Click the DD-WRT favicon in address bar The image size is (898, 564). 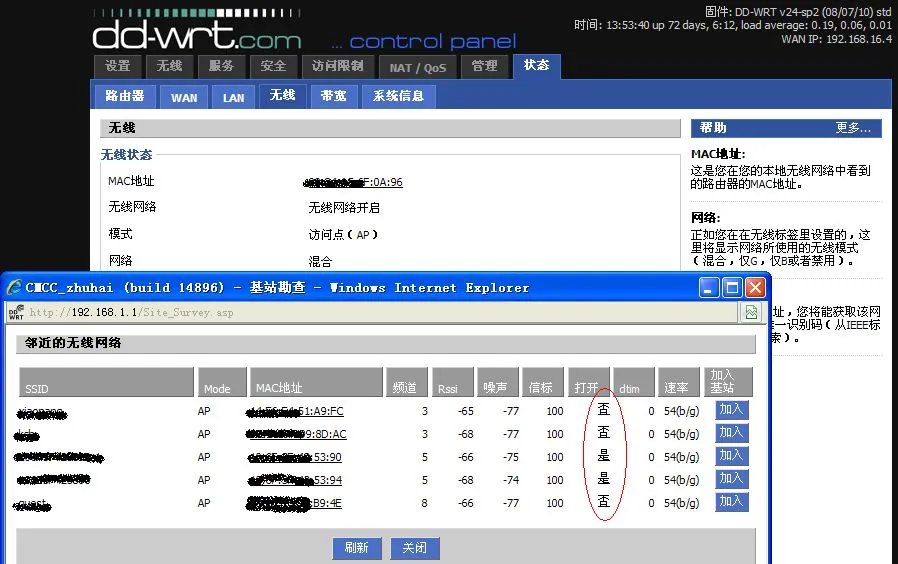pyautogui.click(x=16, y=312)
